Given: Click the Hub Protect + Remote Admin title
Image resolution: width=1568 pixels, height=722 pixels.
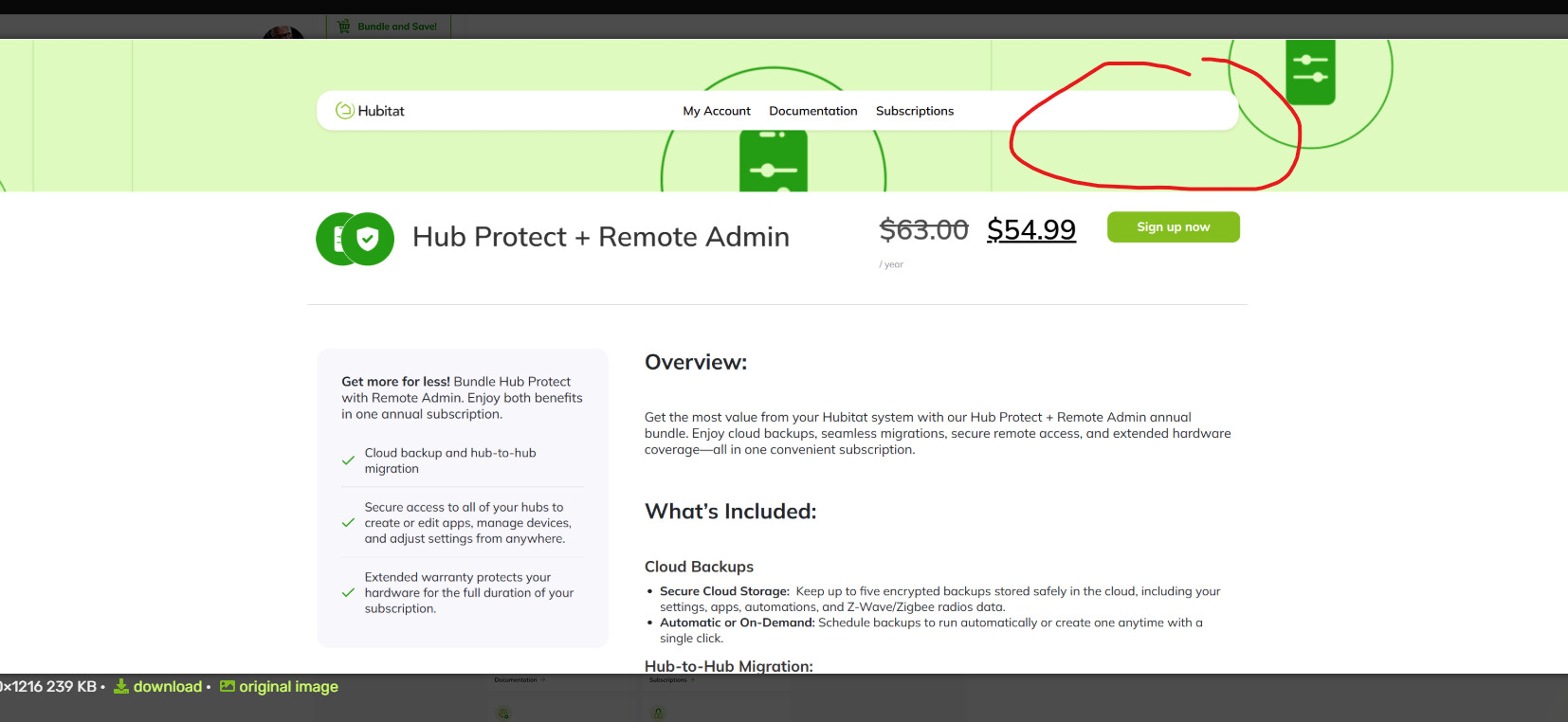Looking at the screenshot, I should (x=600, y=237).
